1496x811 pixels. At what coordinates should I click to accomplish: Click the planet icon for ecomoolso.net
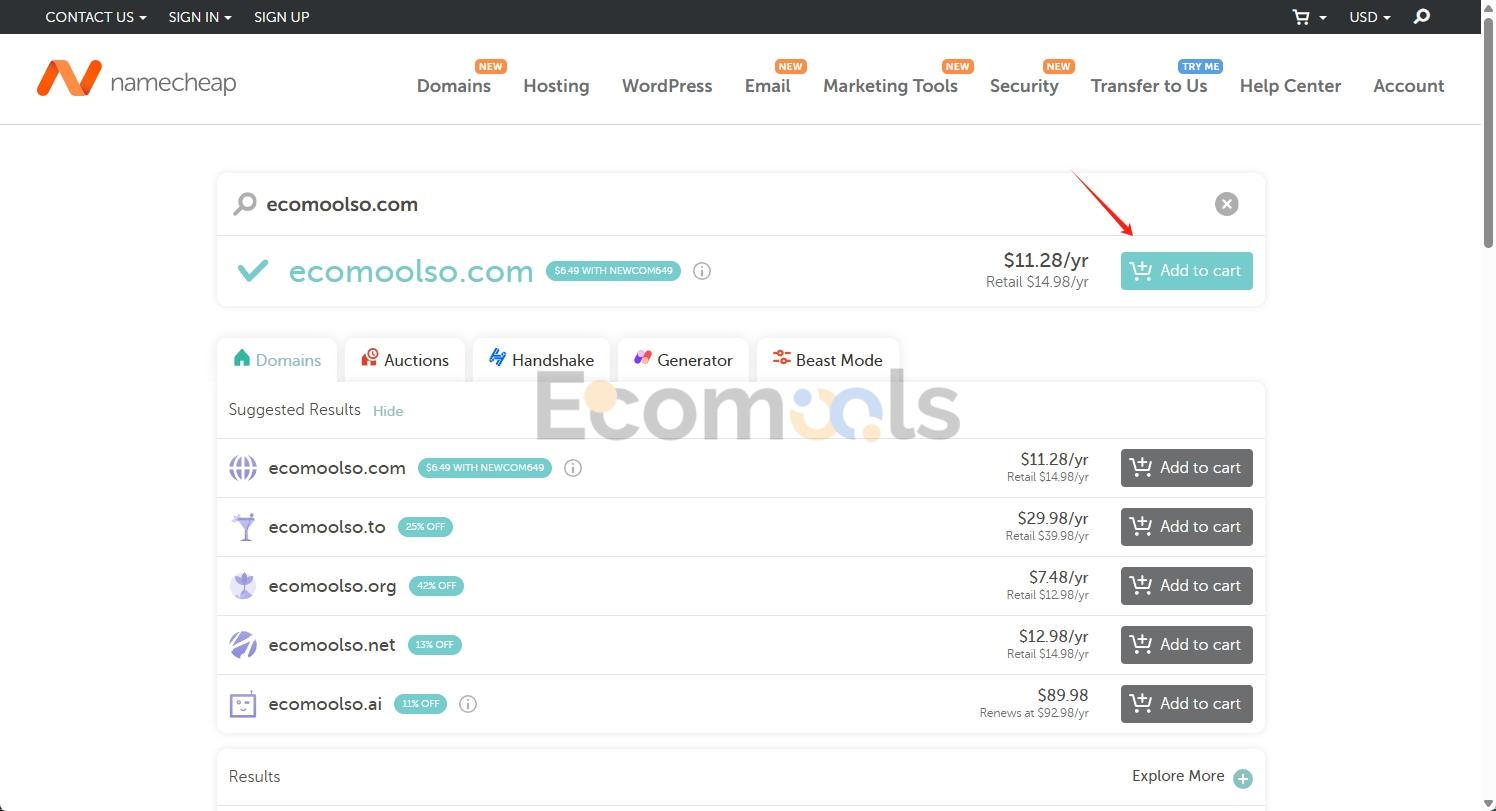tap(243, 645)
